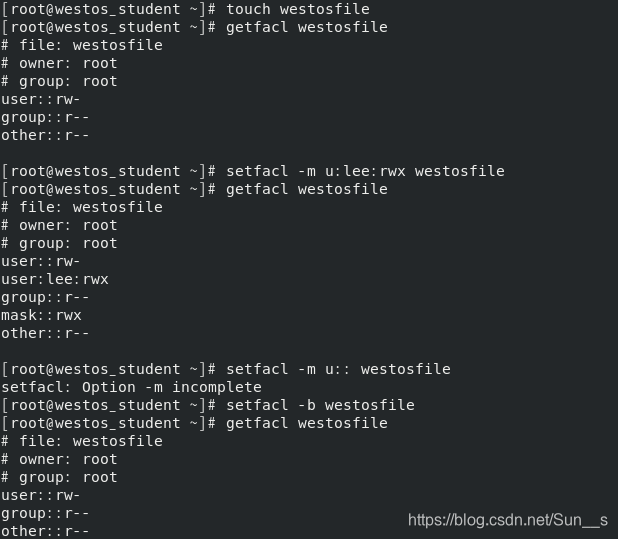Click the last 'user::rw-' output line
This screenshot has height=539, width=618.
point(41,495)
